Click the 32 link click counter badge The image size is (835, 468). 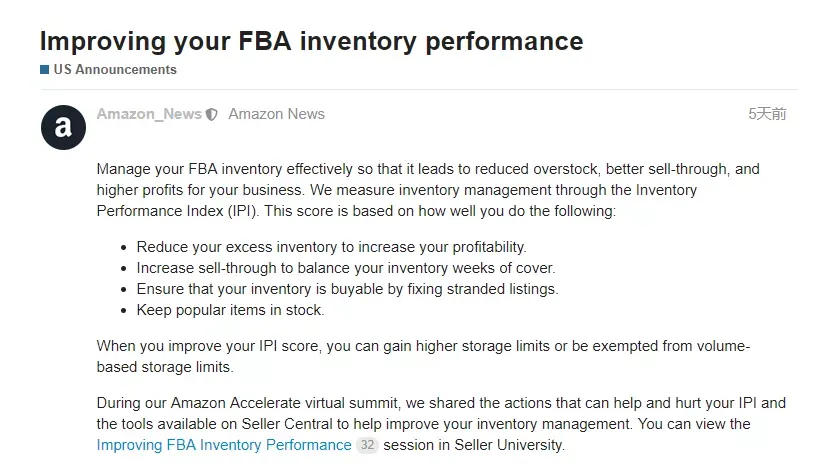(367, 445)
